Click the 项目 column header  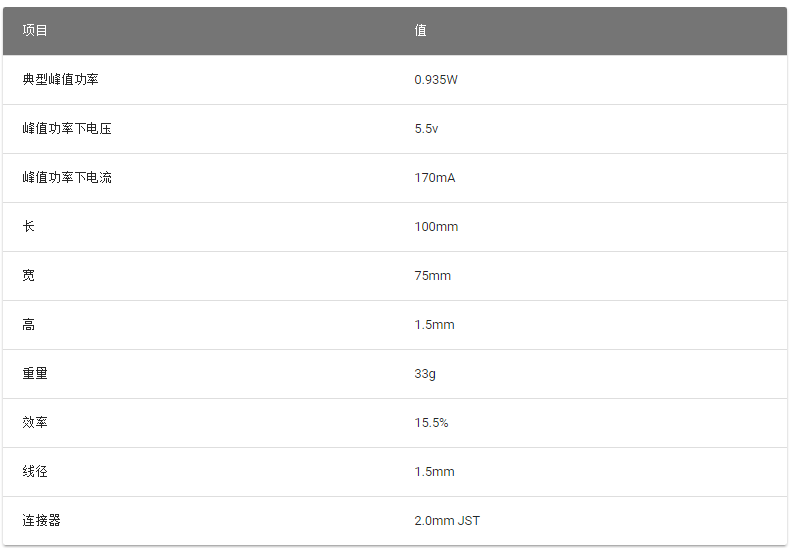click(35, 30)
